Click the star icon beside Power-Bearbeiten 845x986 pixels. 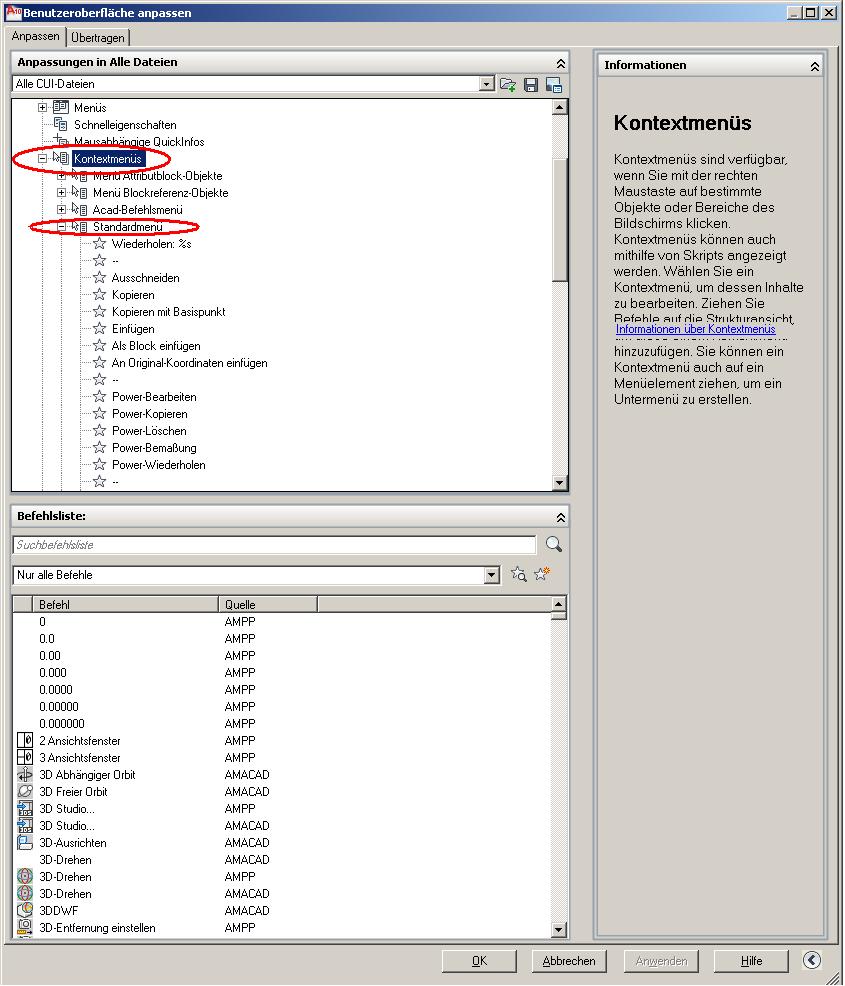(99, 396)
